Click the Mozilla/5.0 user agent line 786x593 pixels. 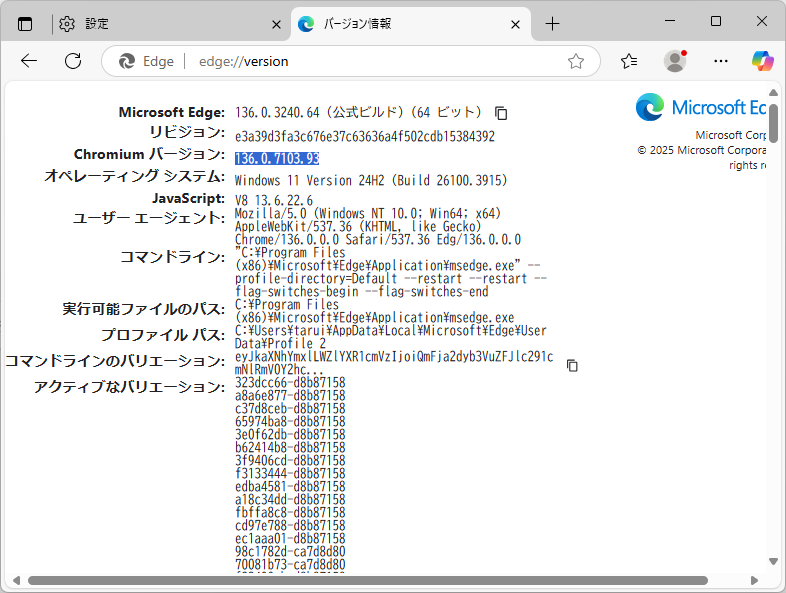tap(368, 214)
